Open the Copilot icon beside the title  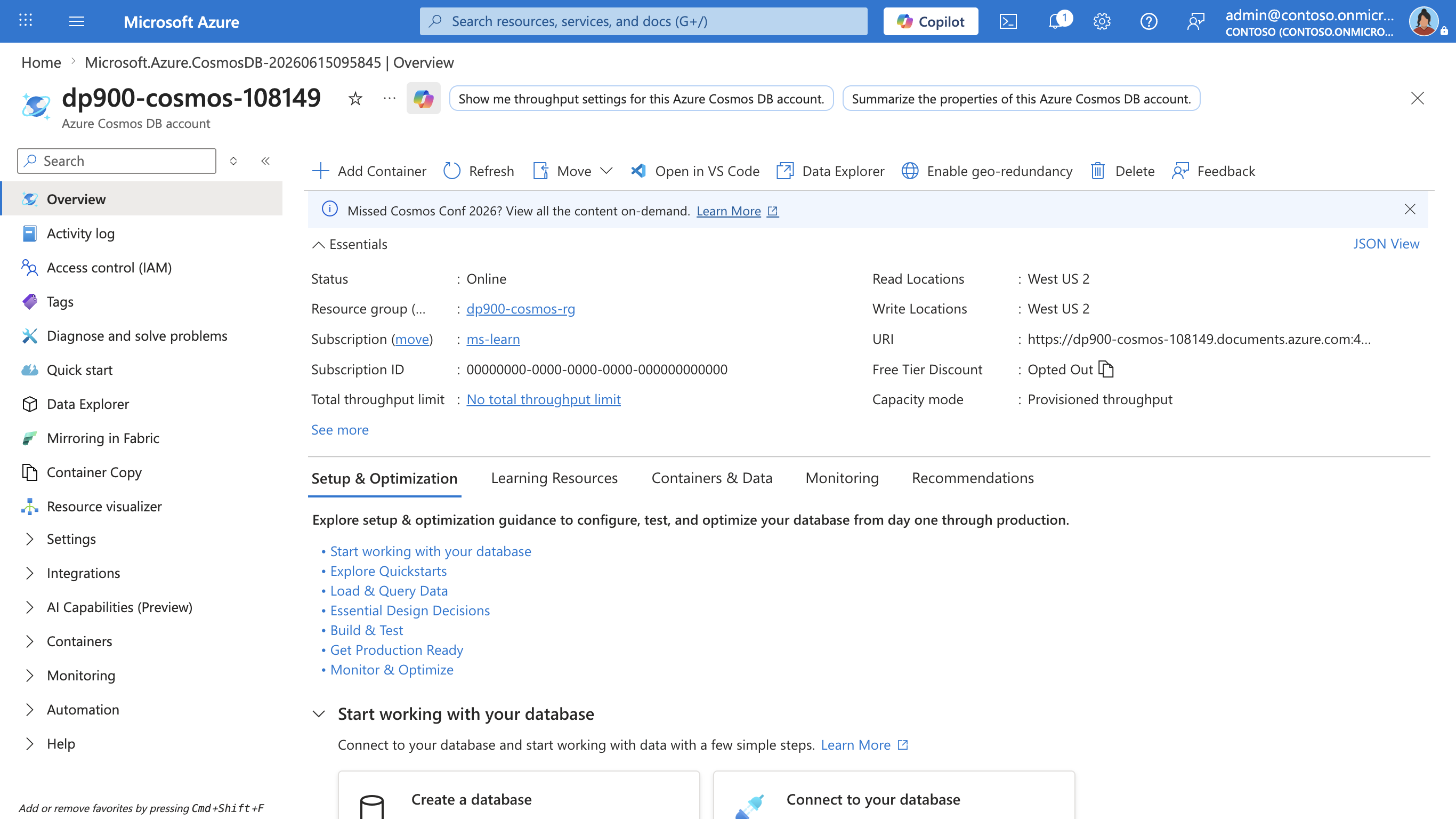click(x=423, y=99)
